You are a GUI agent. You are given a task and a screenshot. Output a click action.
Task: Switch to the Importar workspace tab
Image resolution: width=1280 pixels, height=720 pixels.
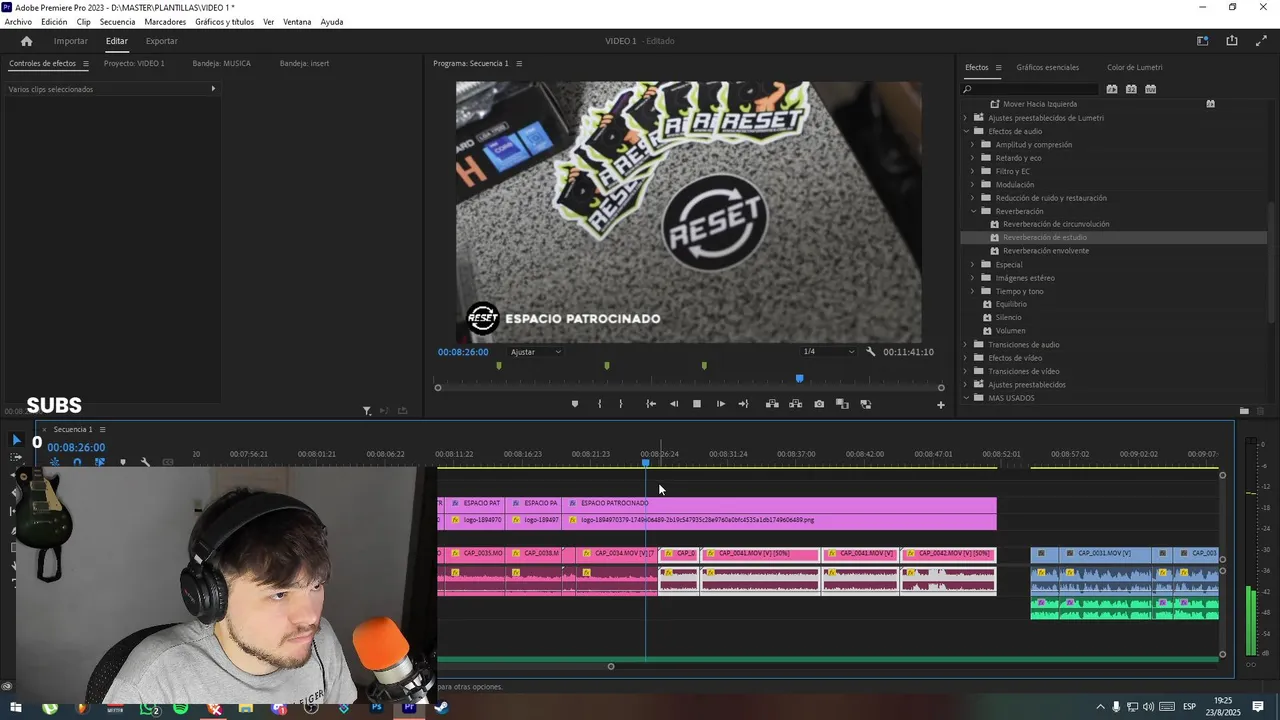[70, 41]
